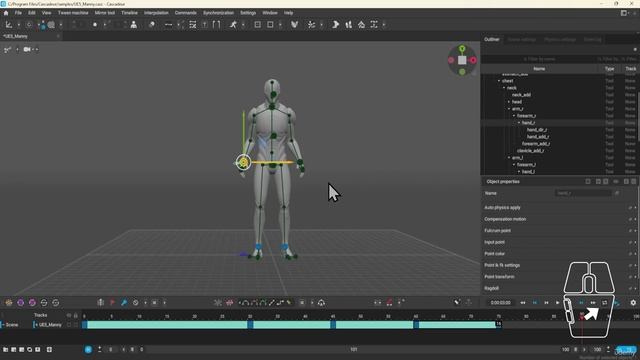
Task: Start animation playback
Action: click(558, 303)
